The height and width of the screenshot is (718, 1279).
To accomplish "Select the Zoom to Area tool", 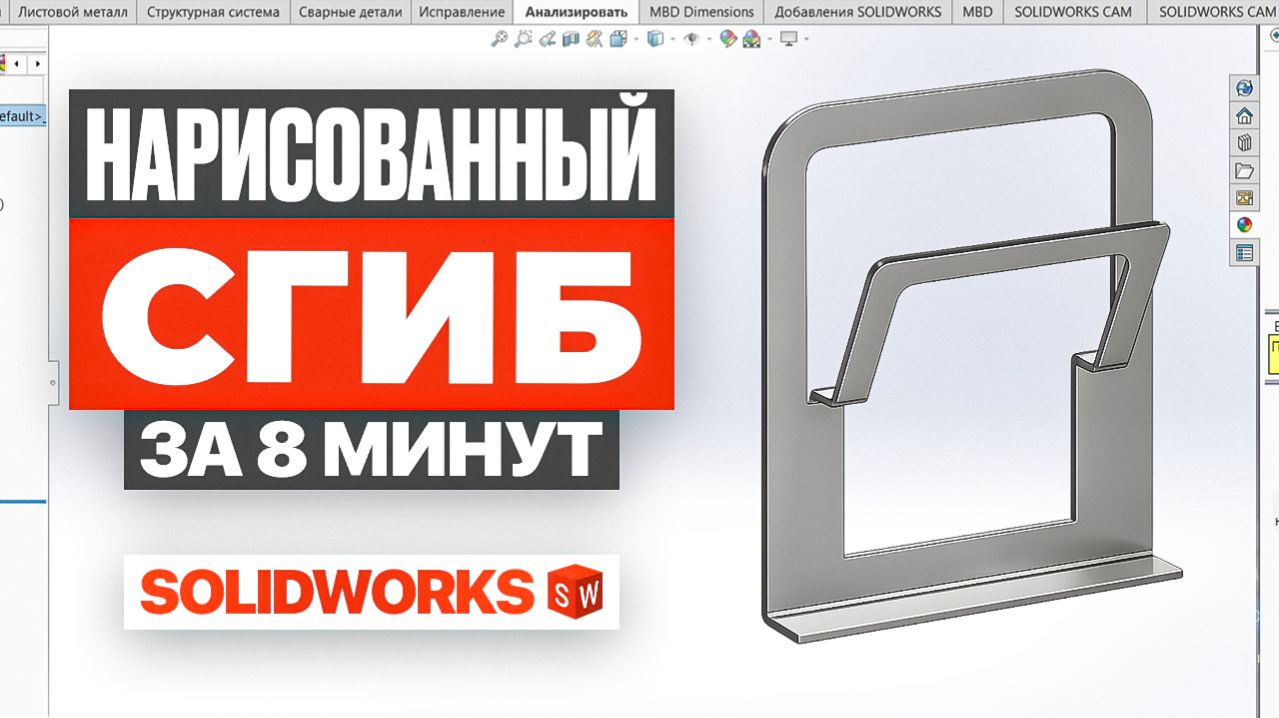I will tap(523, 39).
